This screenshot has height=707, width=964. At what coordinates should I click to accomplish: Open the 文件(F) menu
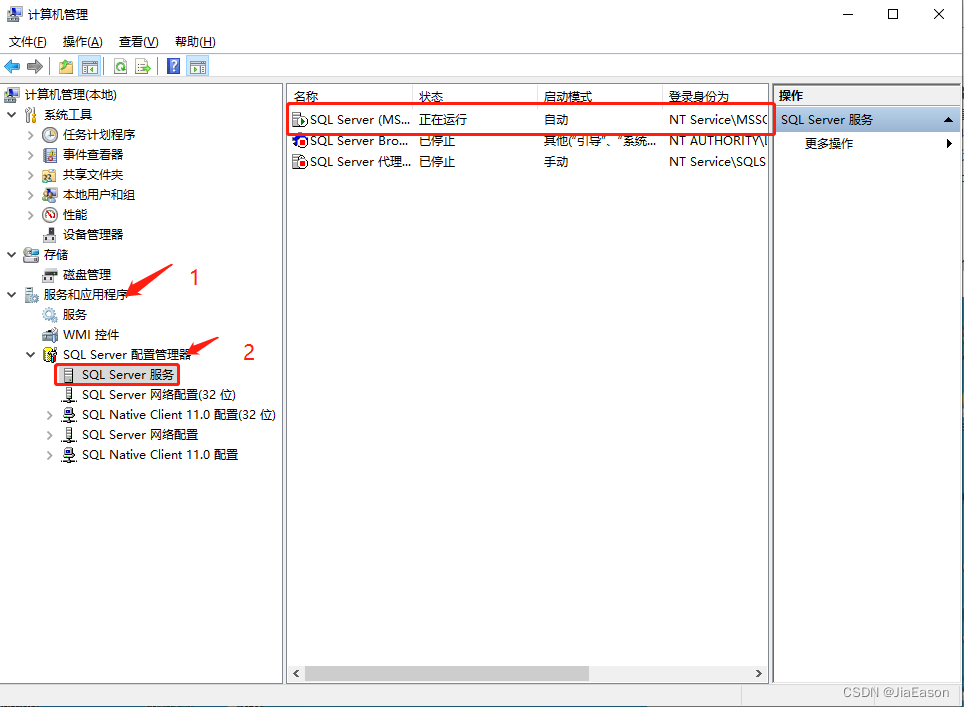(x=28, y=42)
